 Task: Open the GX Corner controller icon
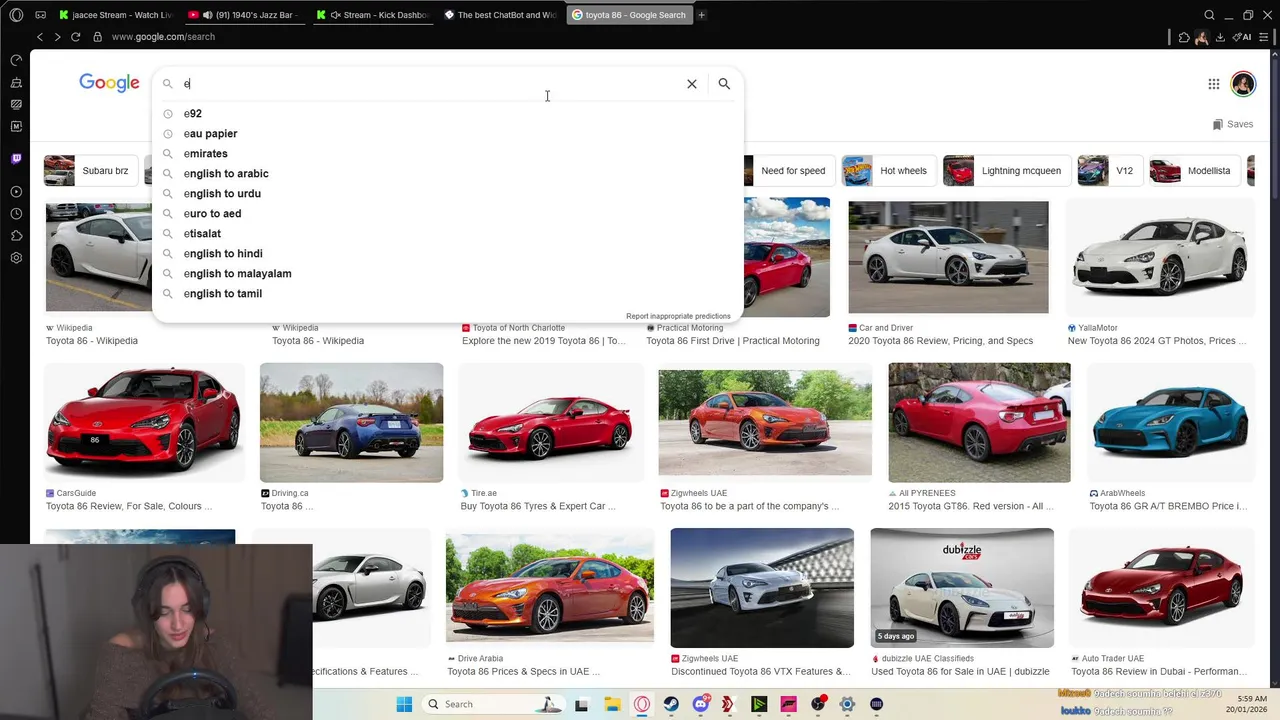point(40,15)
